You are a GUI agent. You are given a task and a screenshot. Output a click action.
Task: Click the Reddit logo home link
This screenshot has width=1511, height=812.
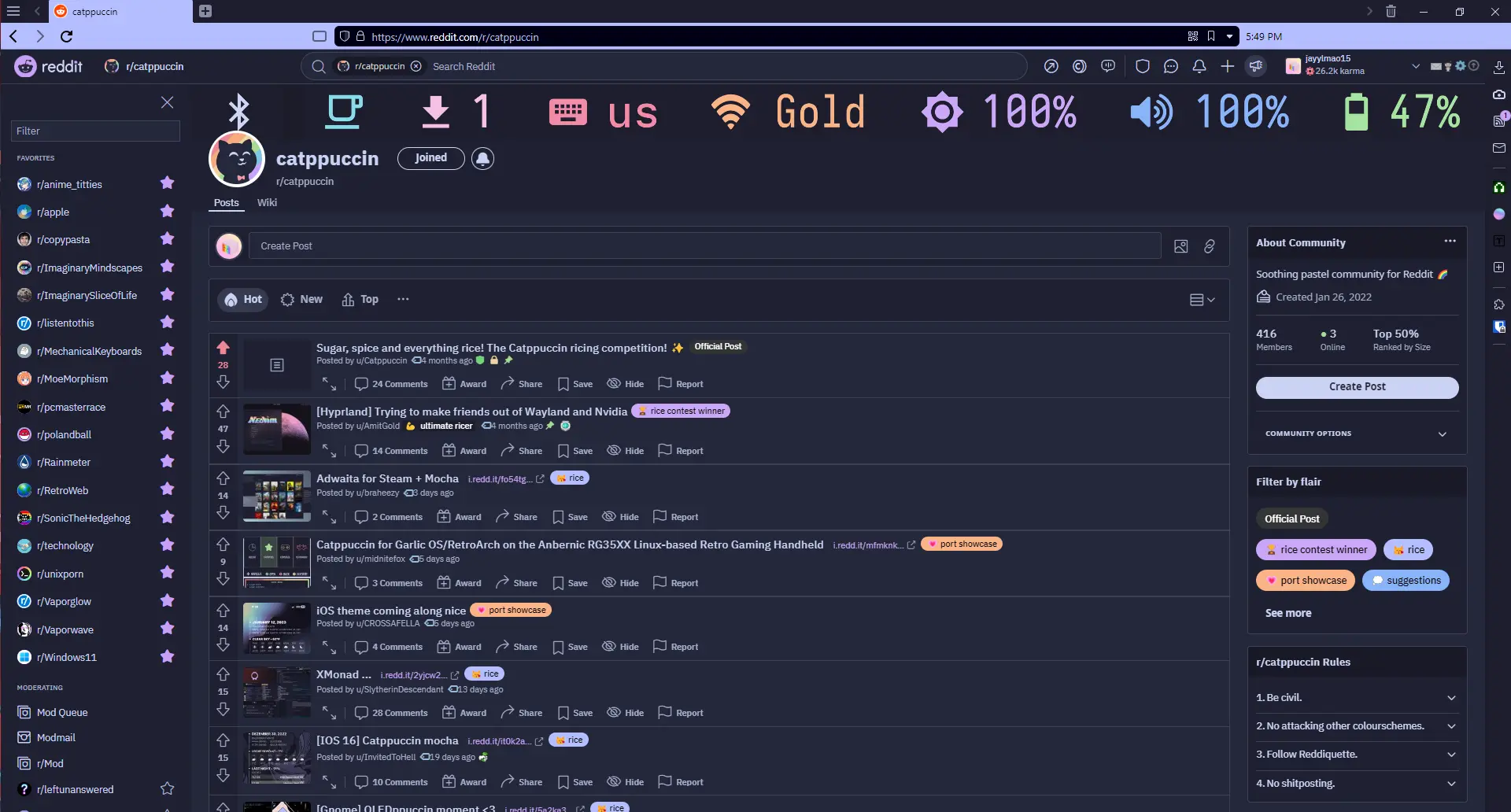pos(48,67)
